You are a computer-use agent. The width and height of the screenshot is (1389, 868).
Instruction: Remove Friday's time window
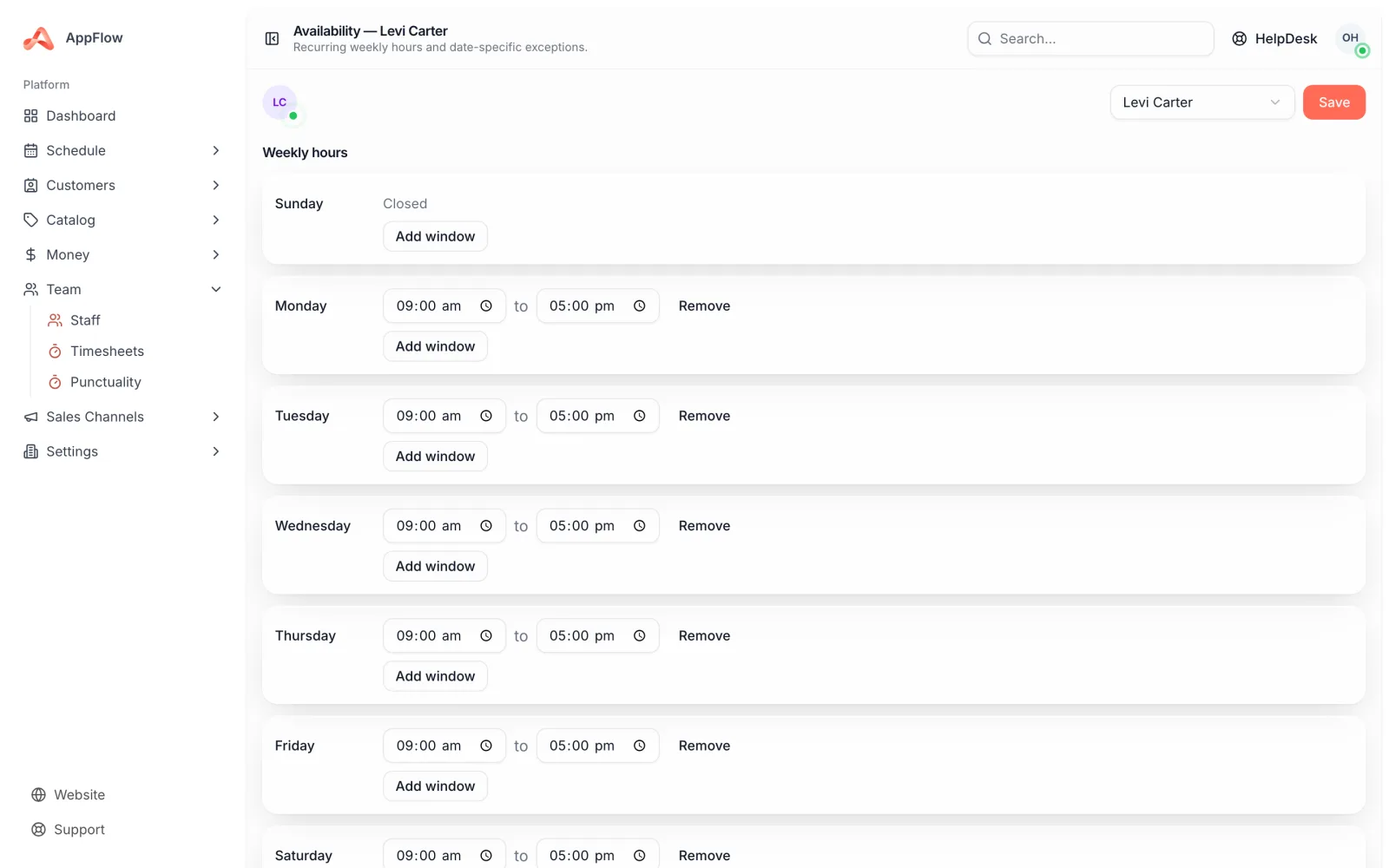[704, 746]
